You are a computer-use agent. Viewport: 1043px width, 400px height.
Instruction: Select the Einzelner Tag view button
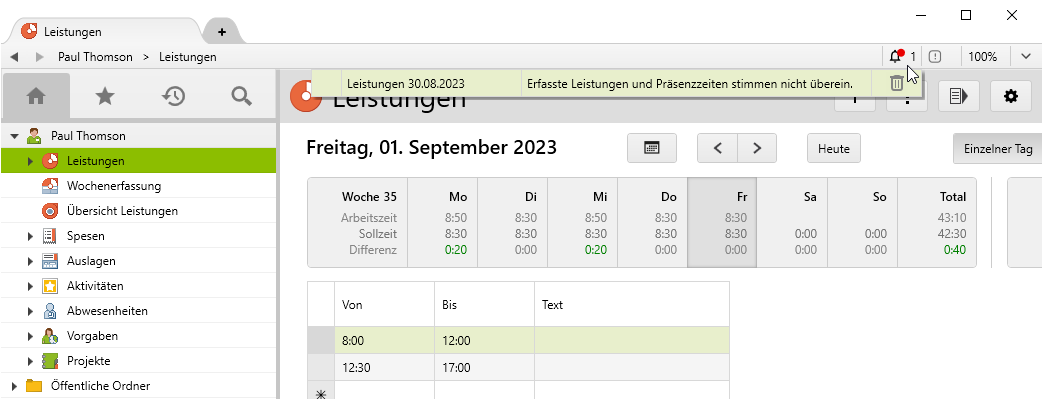point(997,148)
